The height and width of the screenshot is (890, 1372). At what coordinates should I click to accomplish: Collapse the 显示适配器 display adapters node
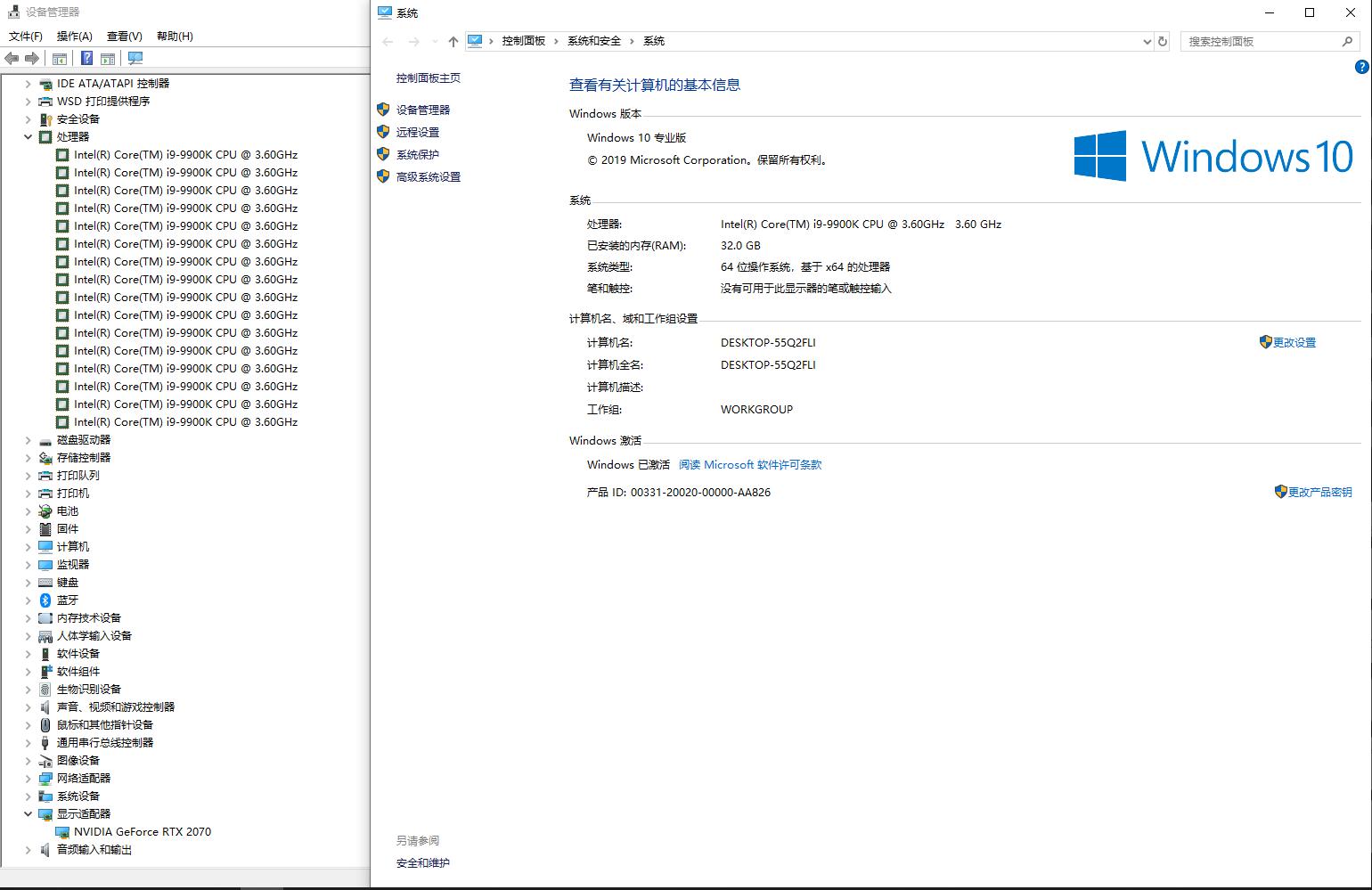(x=28, y=813)
